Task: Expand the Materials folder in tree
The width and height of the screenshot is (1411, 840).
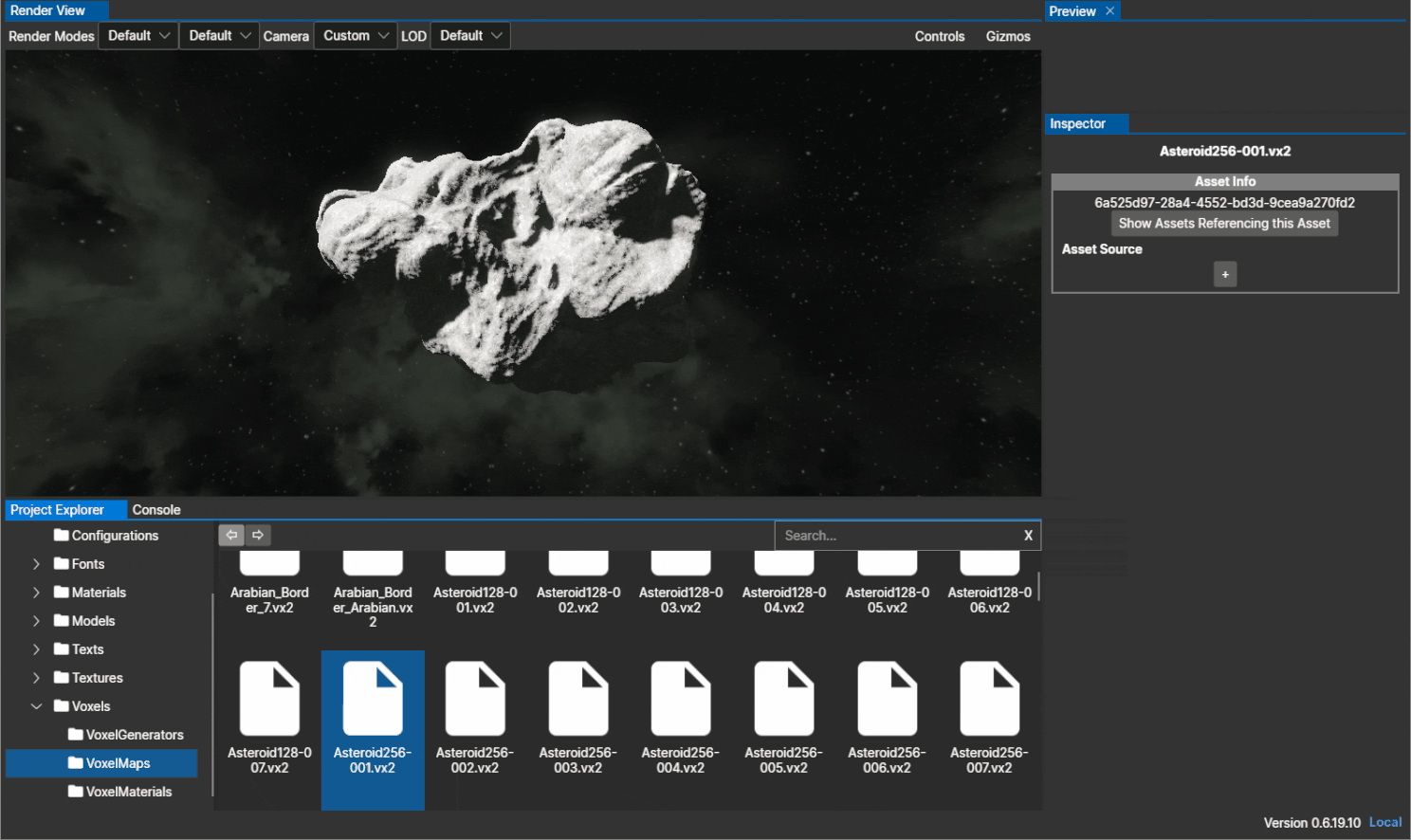Action: pyautogui.click(x=36, y=593)
